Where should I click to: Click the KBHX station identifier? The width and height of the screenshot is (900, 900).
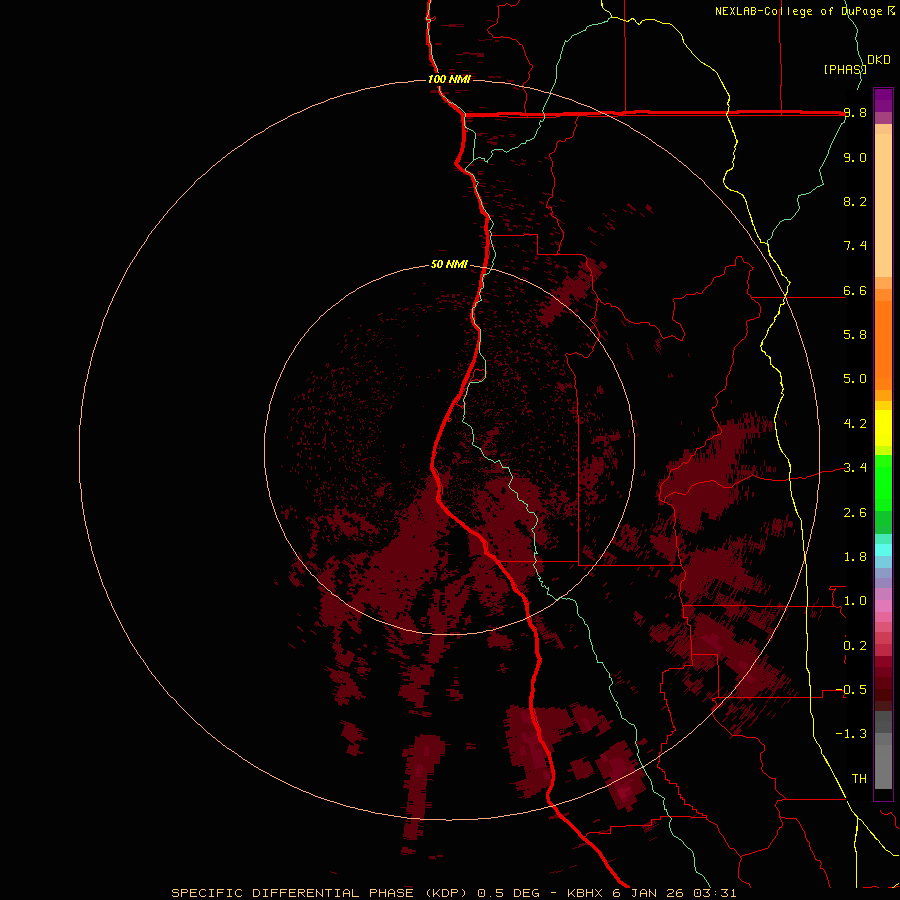(x=585, y=893)
